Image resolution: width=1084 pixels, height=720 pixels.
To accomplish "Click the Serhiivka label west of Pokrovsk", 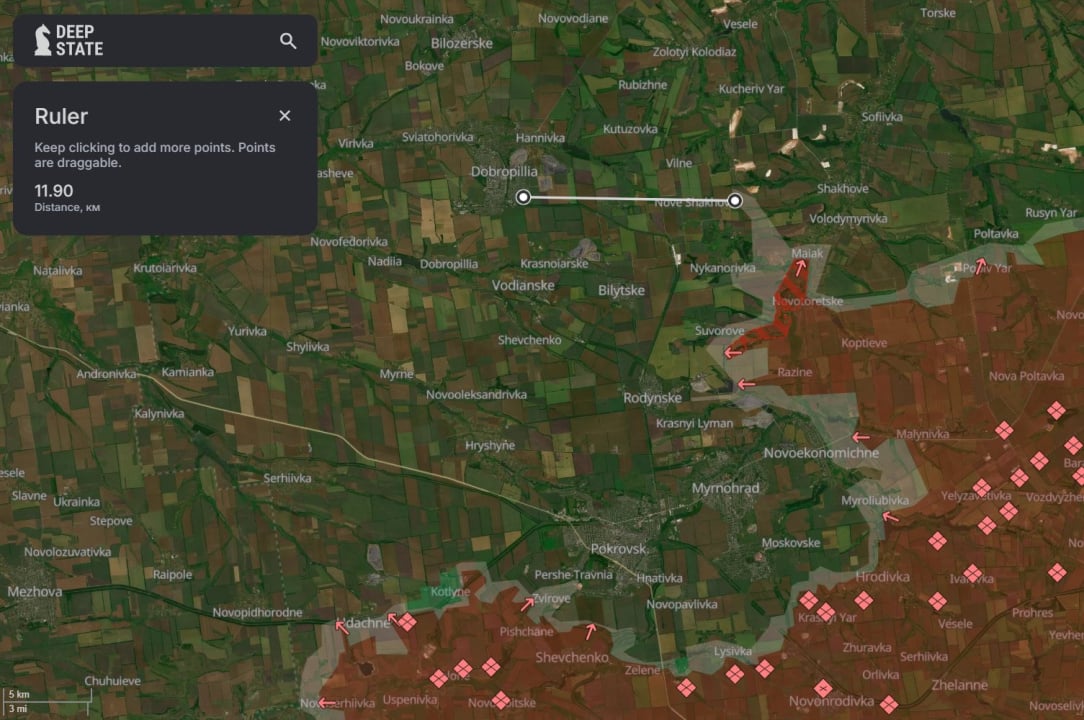I will tap(287, 478).
